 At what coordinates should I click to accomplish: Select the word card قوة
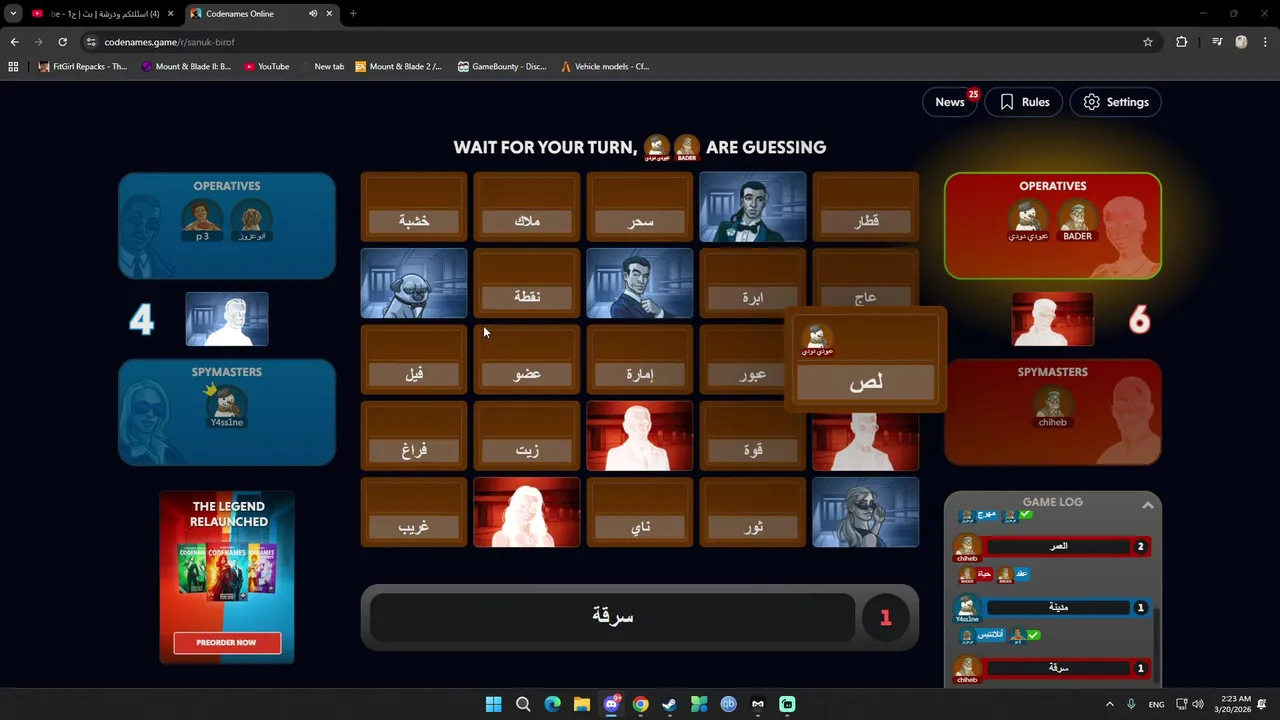point(753,437)
